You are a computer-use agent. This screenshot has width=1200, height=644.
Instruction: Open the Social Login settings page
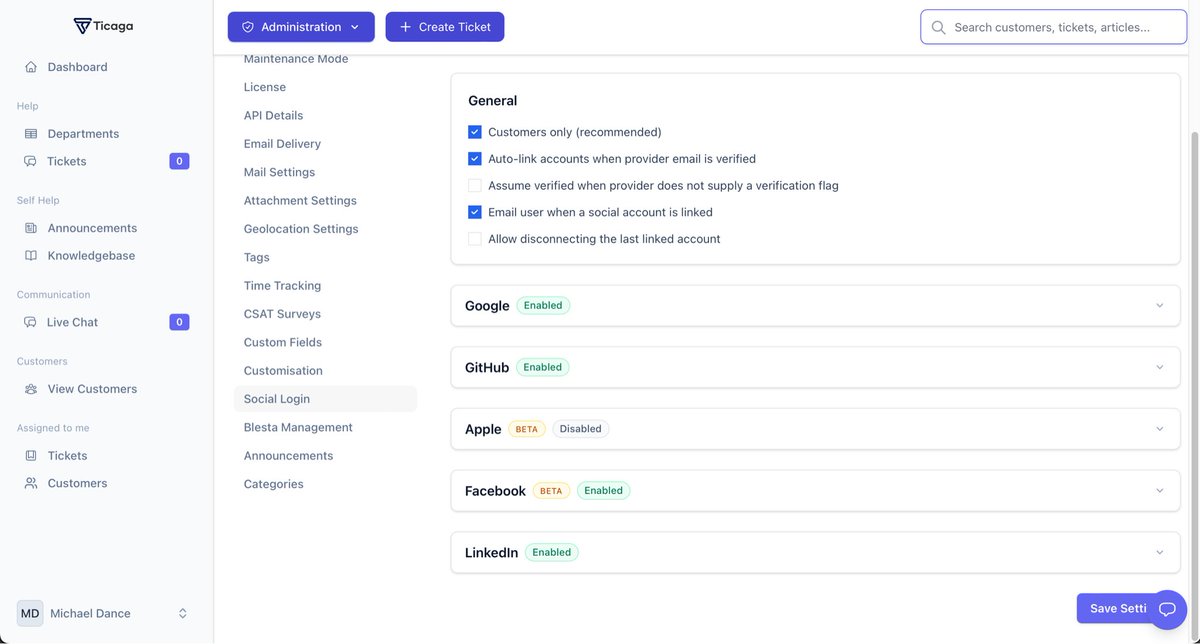(x=276, y=398)
